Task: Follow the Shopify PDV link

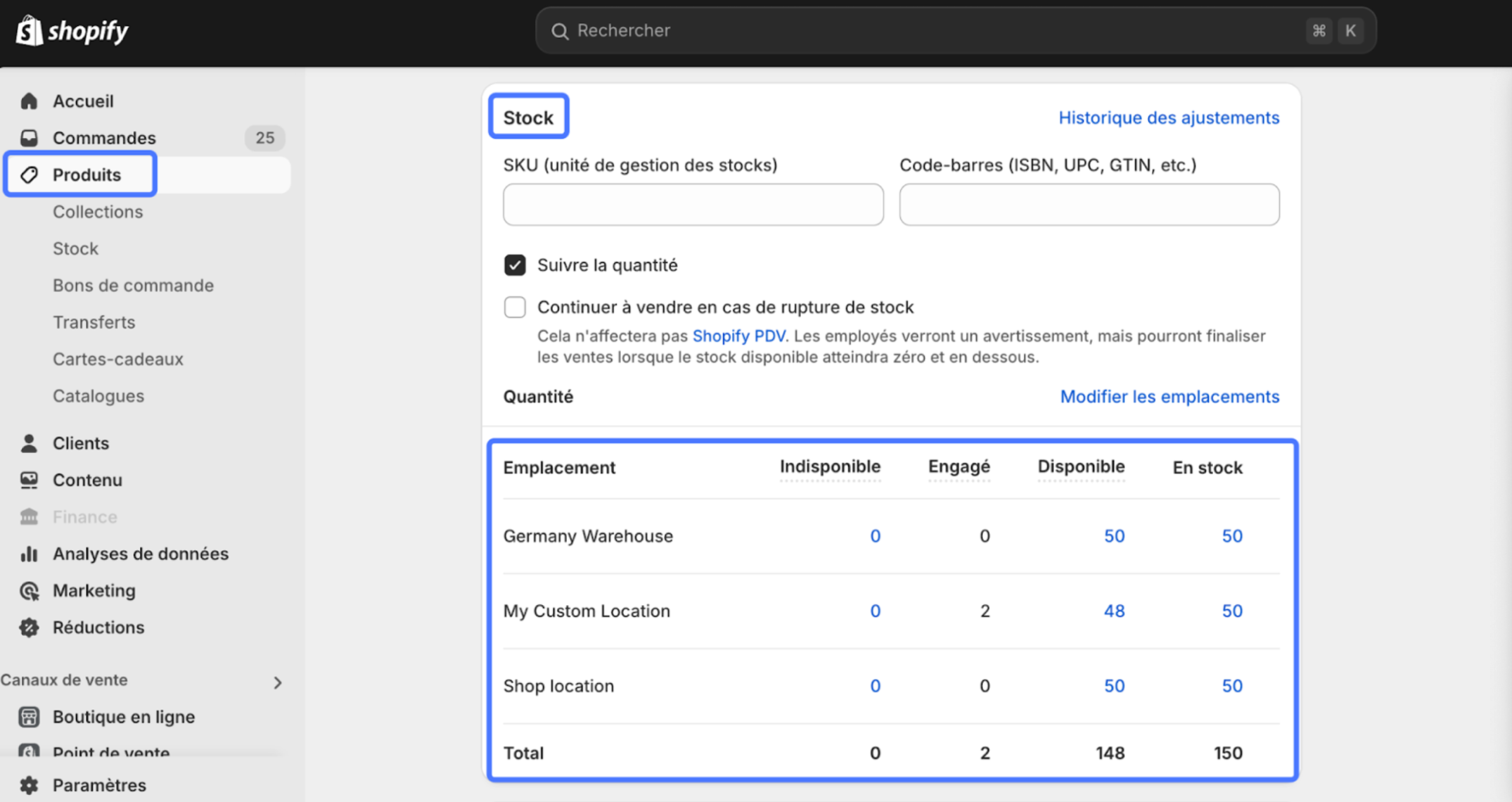Action: pyautogui.click(x=738, y=336)
